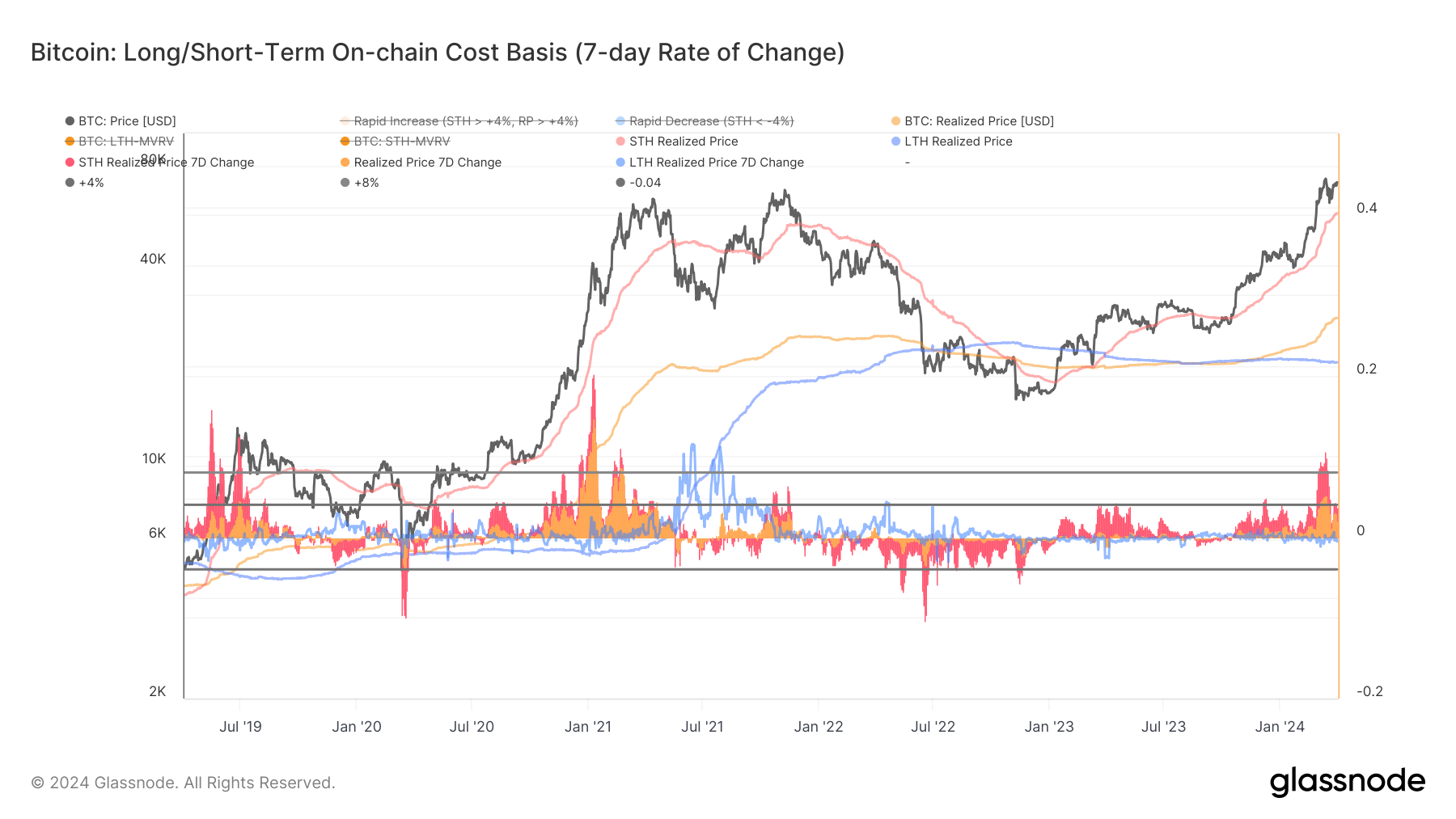
Task: Click the -0.04 legend marker dot
Action: pyautogui.click(x=620, y=183)
